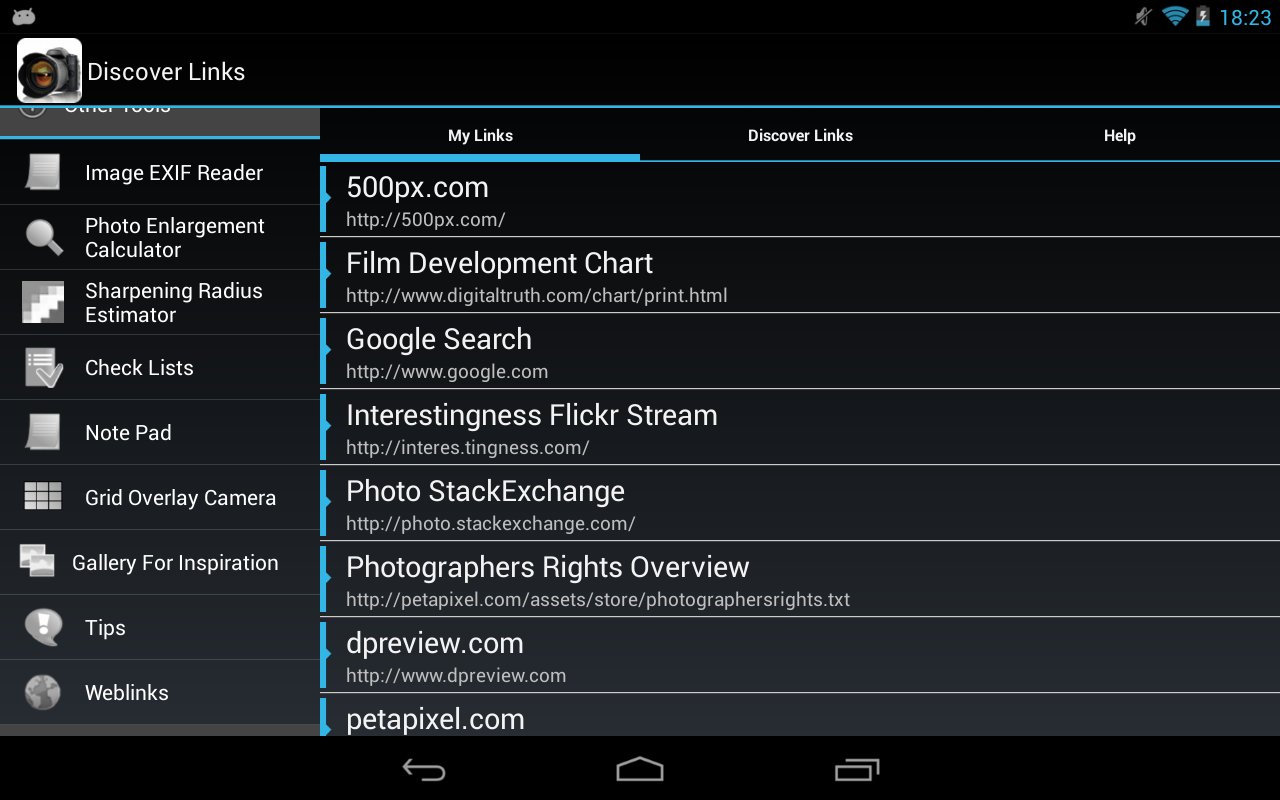1280x800 pixels.
Task: Tap the Check Lists checkmark icon
Action: 43,367
